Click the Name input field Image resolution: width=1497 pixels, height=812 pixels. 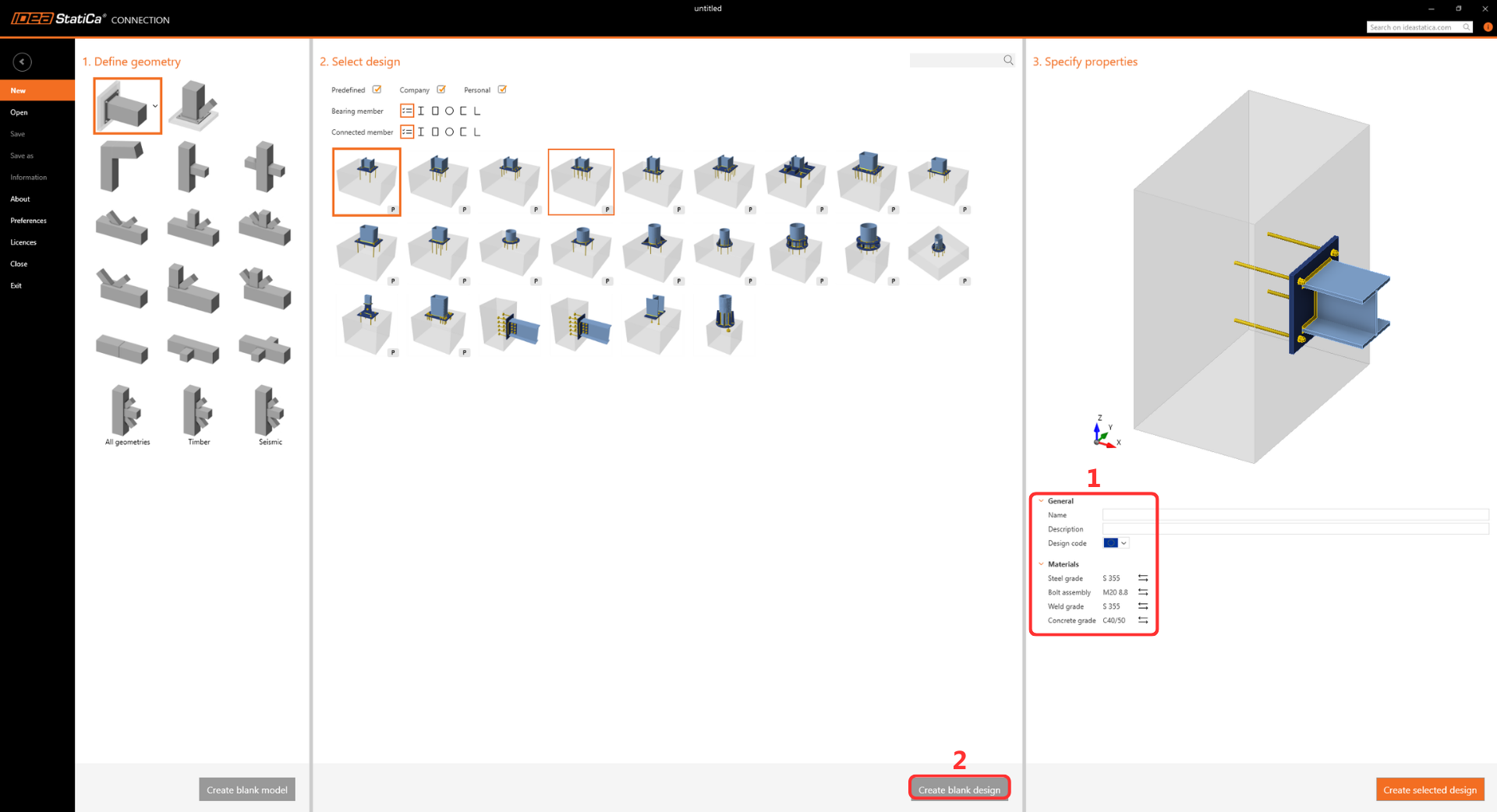(x=1295, y=515)
